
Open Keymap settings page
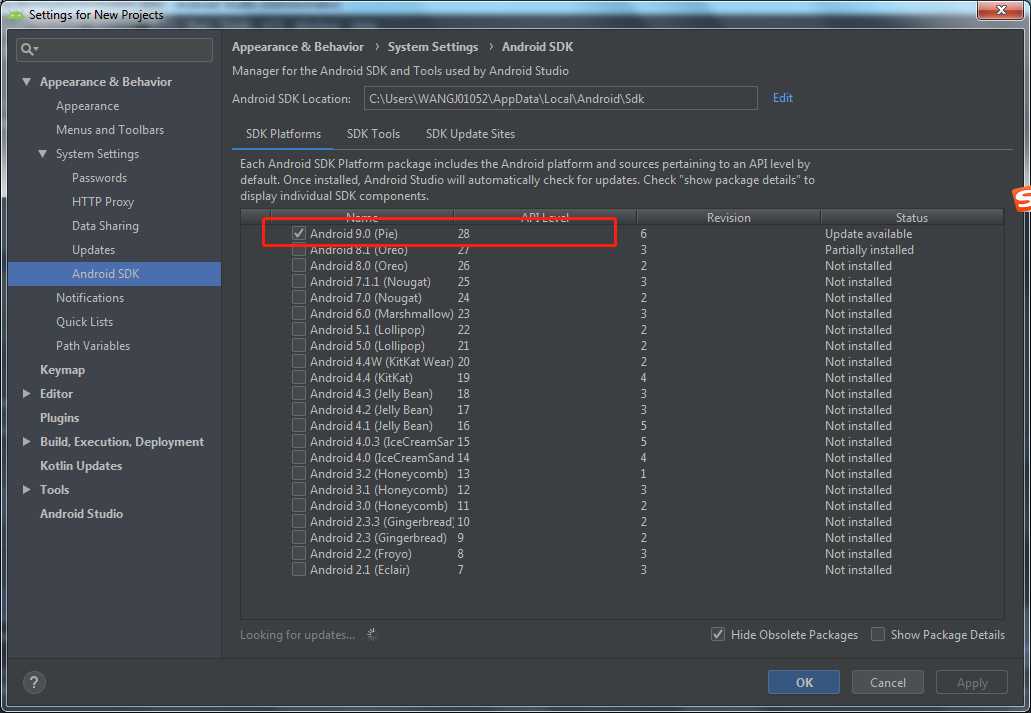tap(62, 370)
